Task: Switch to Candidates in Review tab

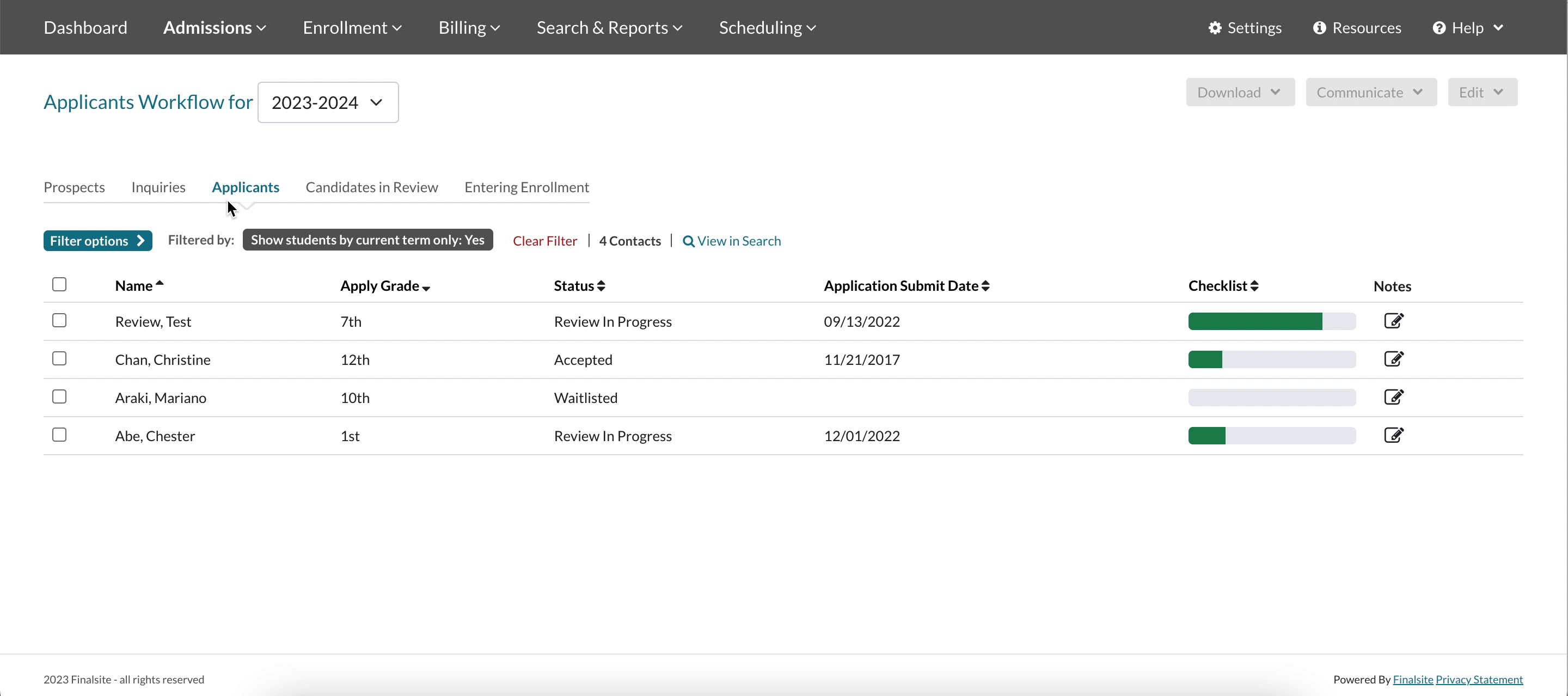Action: 371,187
